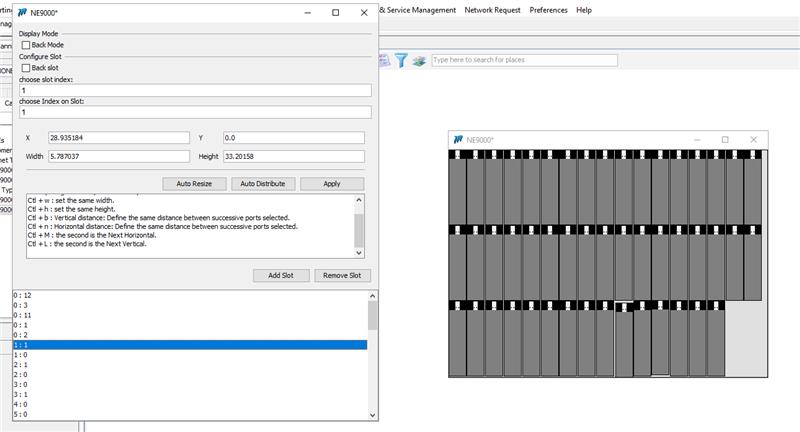
Task: Click the notes icon left of the filter
Action: pos(385,60)
